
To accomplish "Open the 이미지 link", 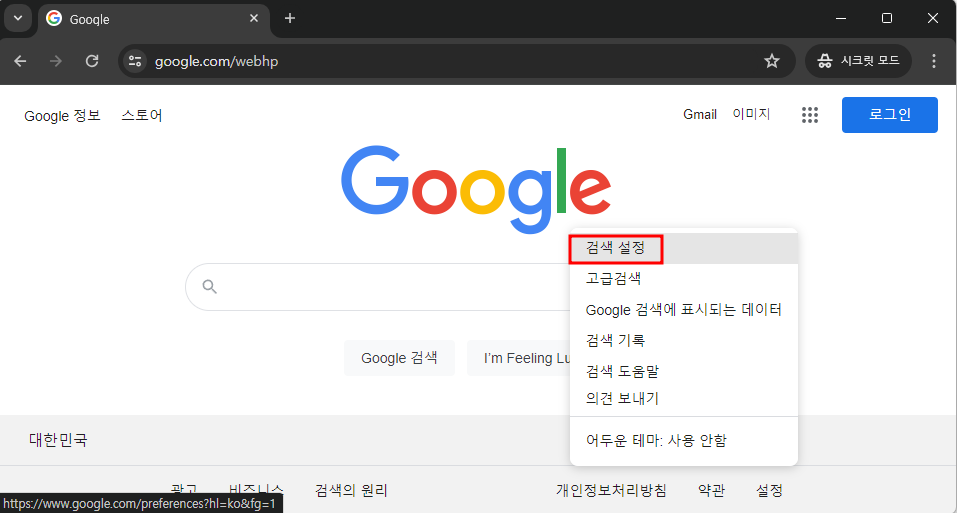I will coord(751,115).
